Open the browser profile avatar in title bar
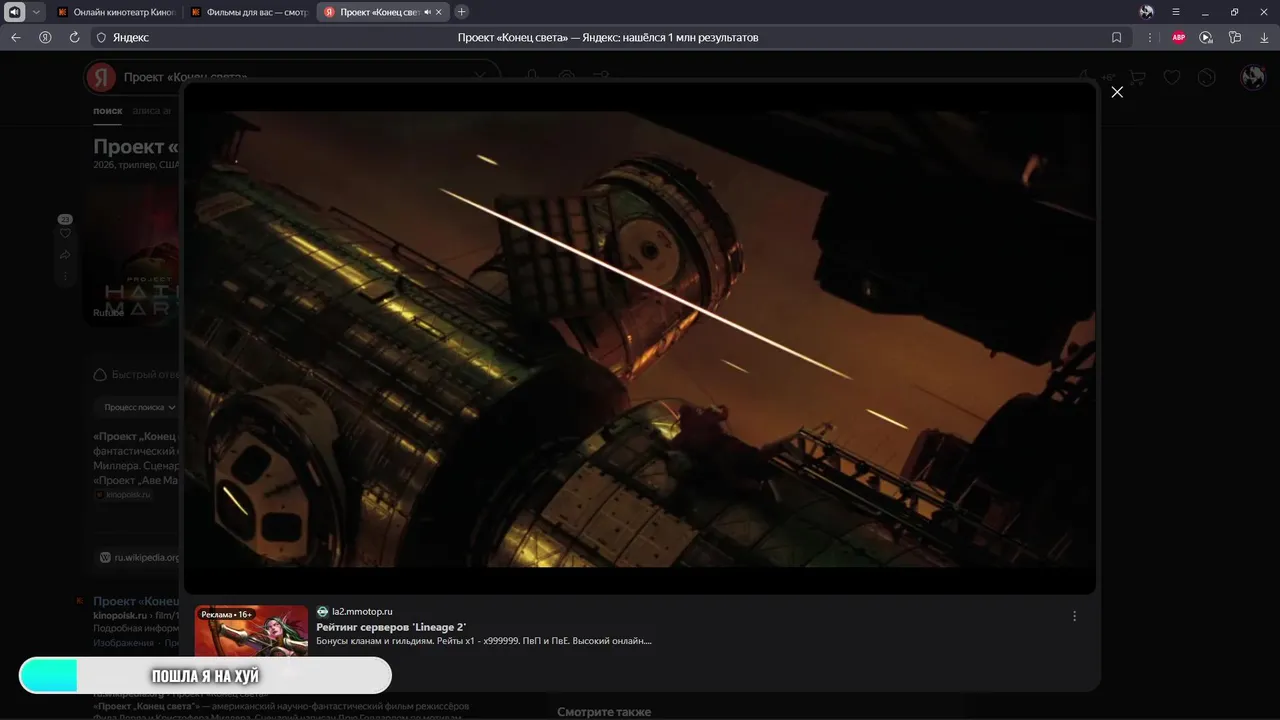1280x720 pixels. pos(1146,12)
